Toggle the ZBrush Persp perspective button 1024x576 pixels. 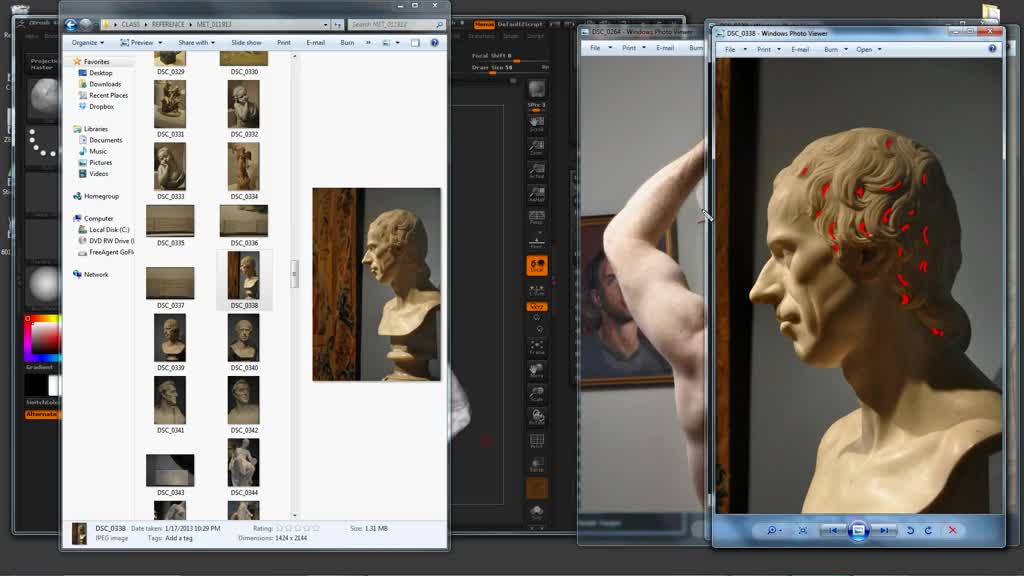tap(537, 217)
